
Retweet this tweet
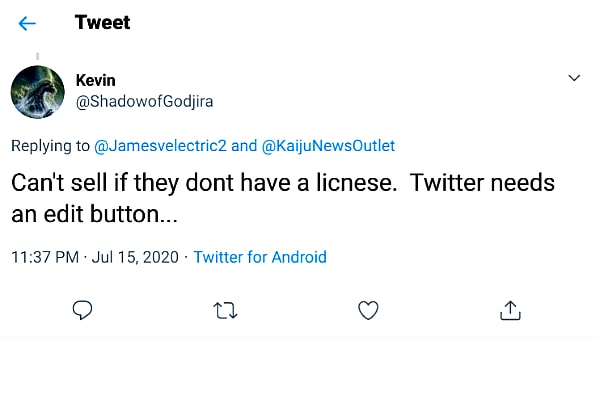tap(226, 311)
